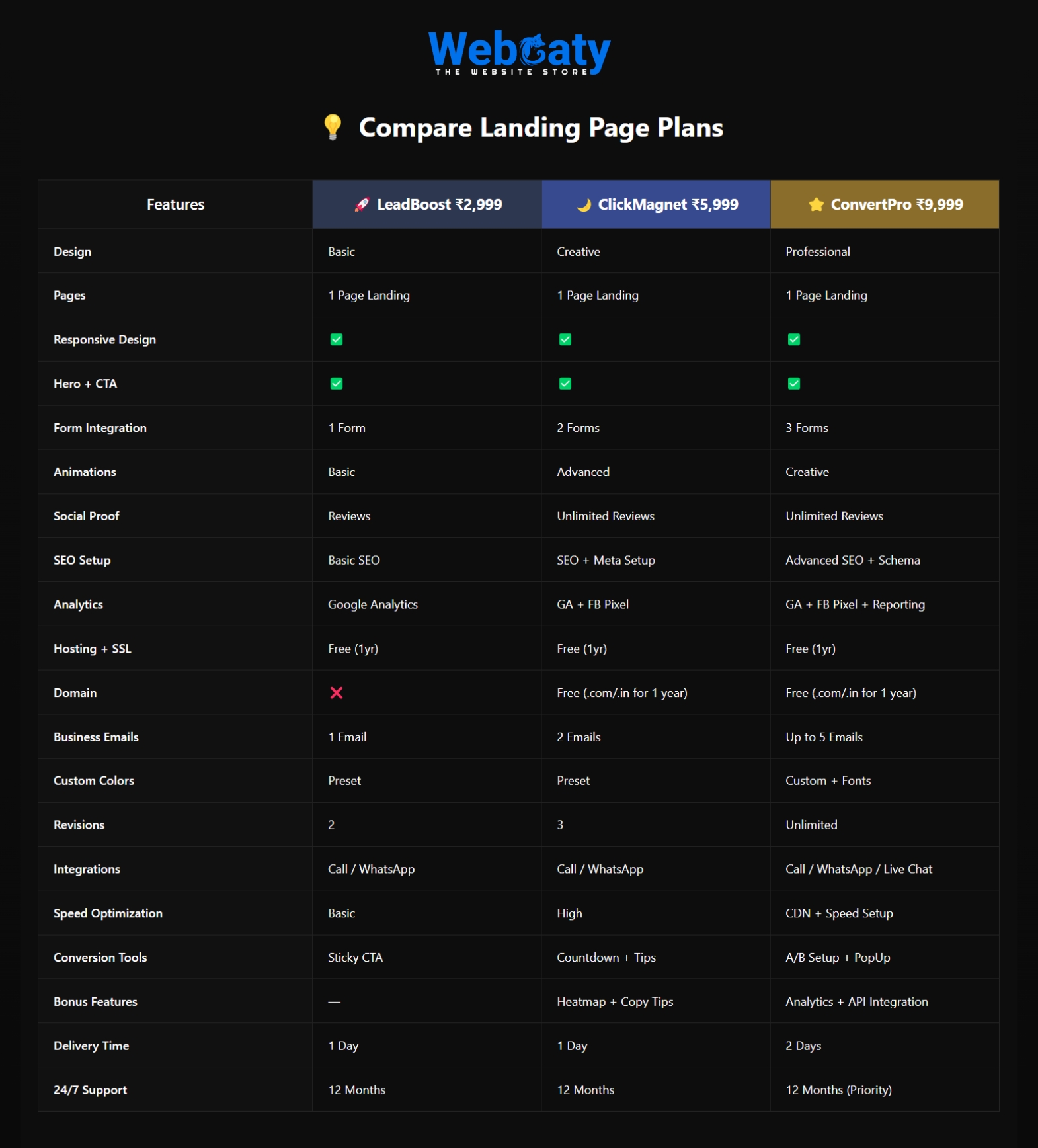
Task: Click the 12 Months (Priority) support cell
Action: pos(838,1090)
